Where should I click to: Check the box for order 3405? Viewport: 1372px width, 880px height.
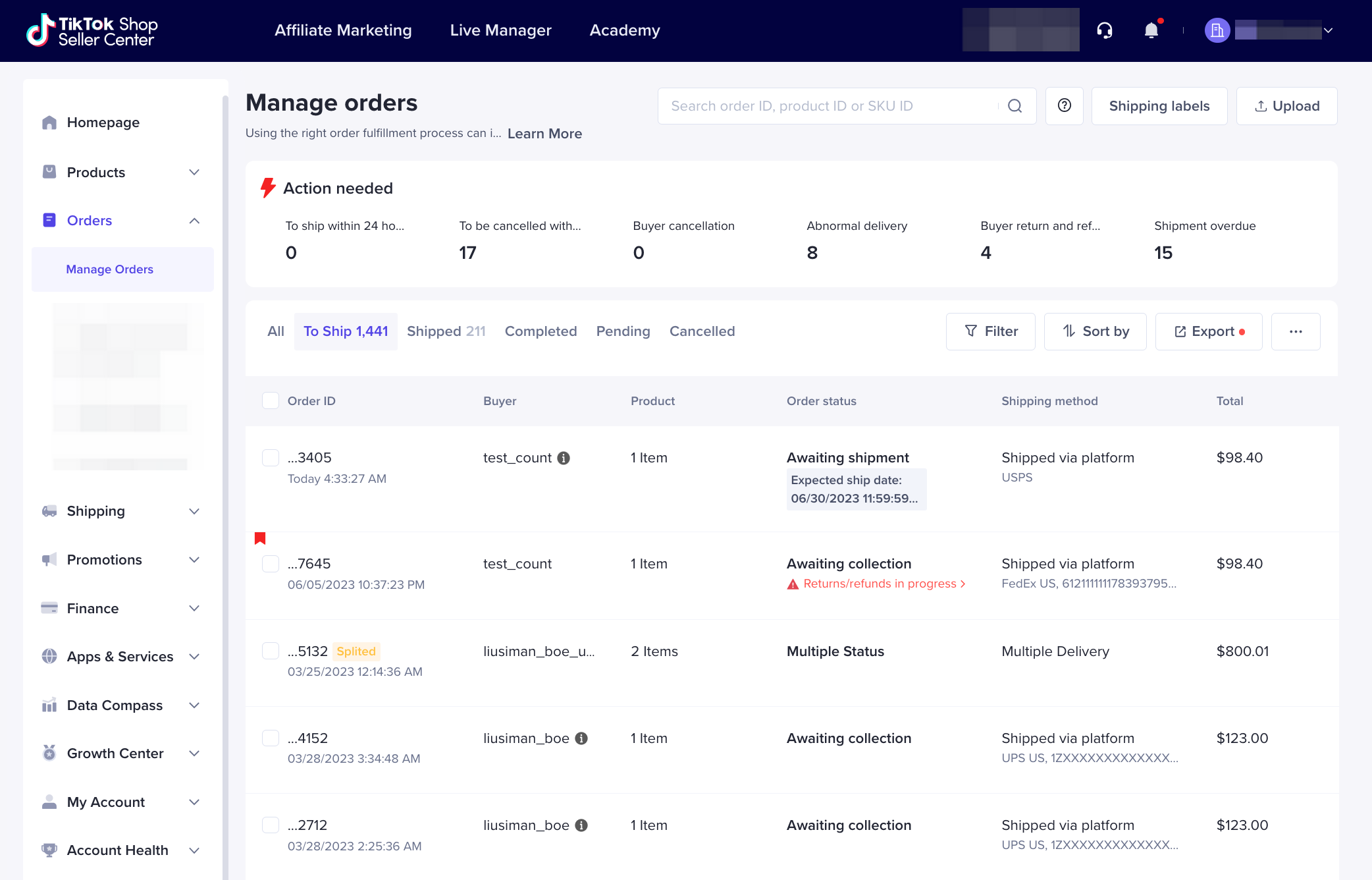coord(271,458)
